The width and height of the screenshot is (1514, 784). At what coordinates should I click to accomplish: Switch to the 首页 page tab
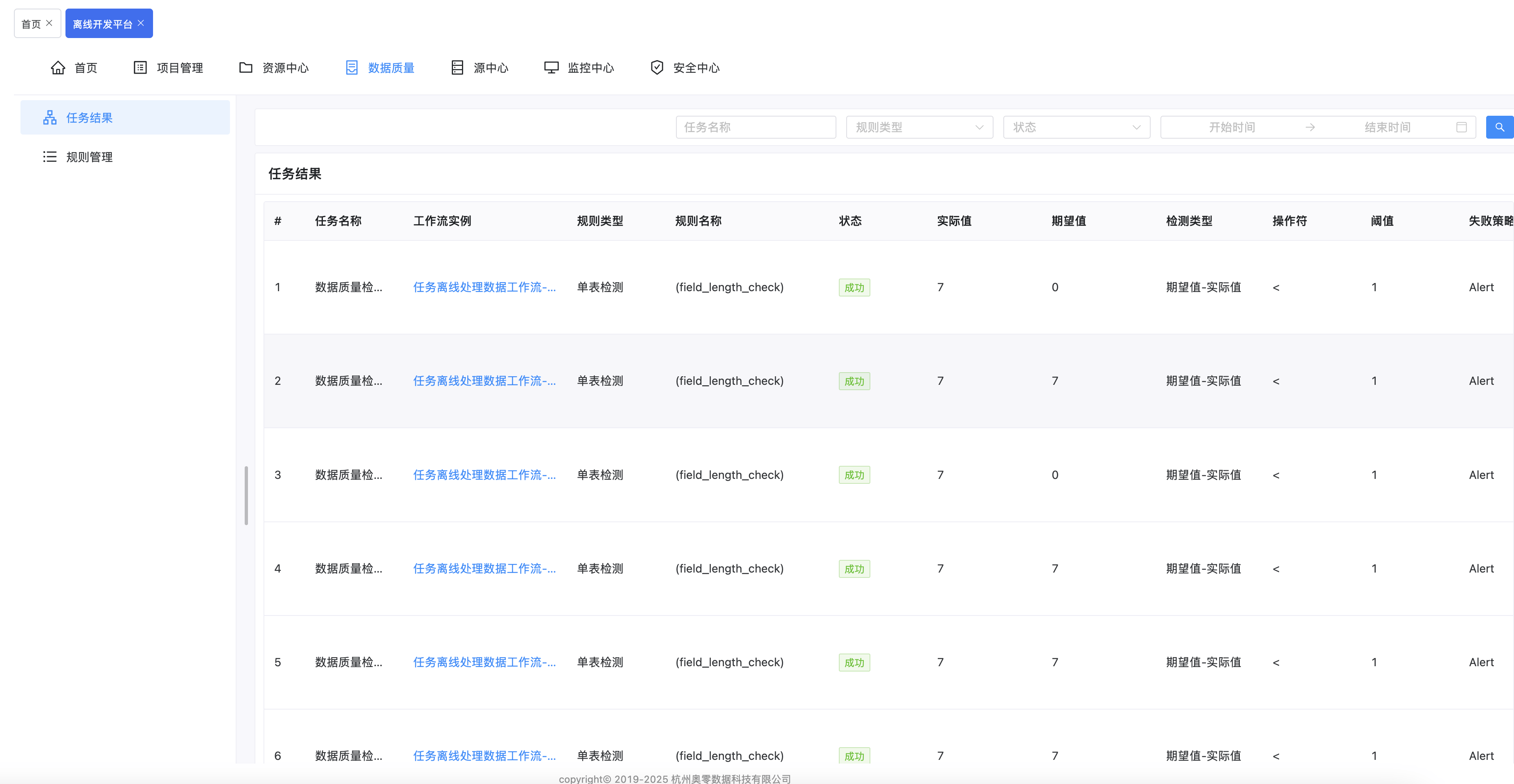tap(31, 24)
